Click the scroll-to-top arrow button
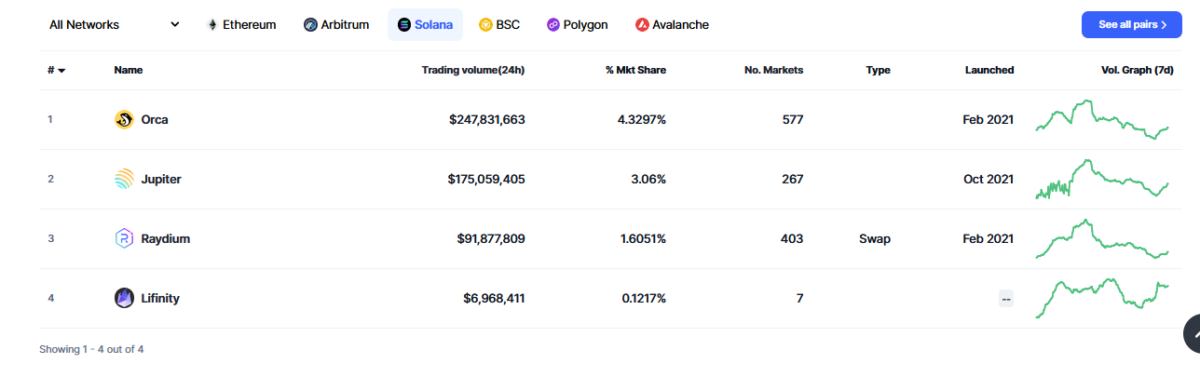Screen dimensions: 1200x377 click(x=1196, y=335)
